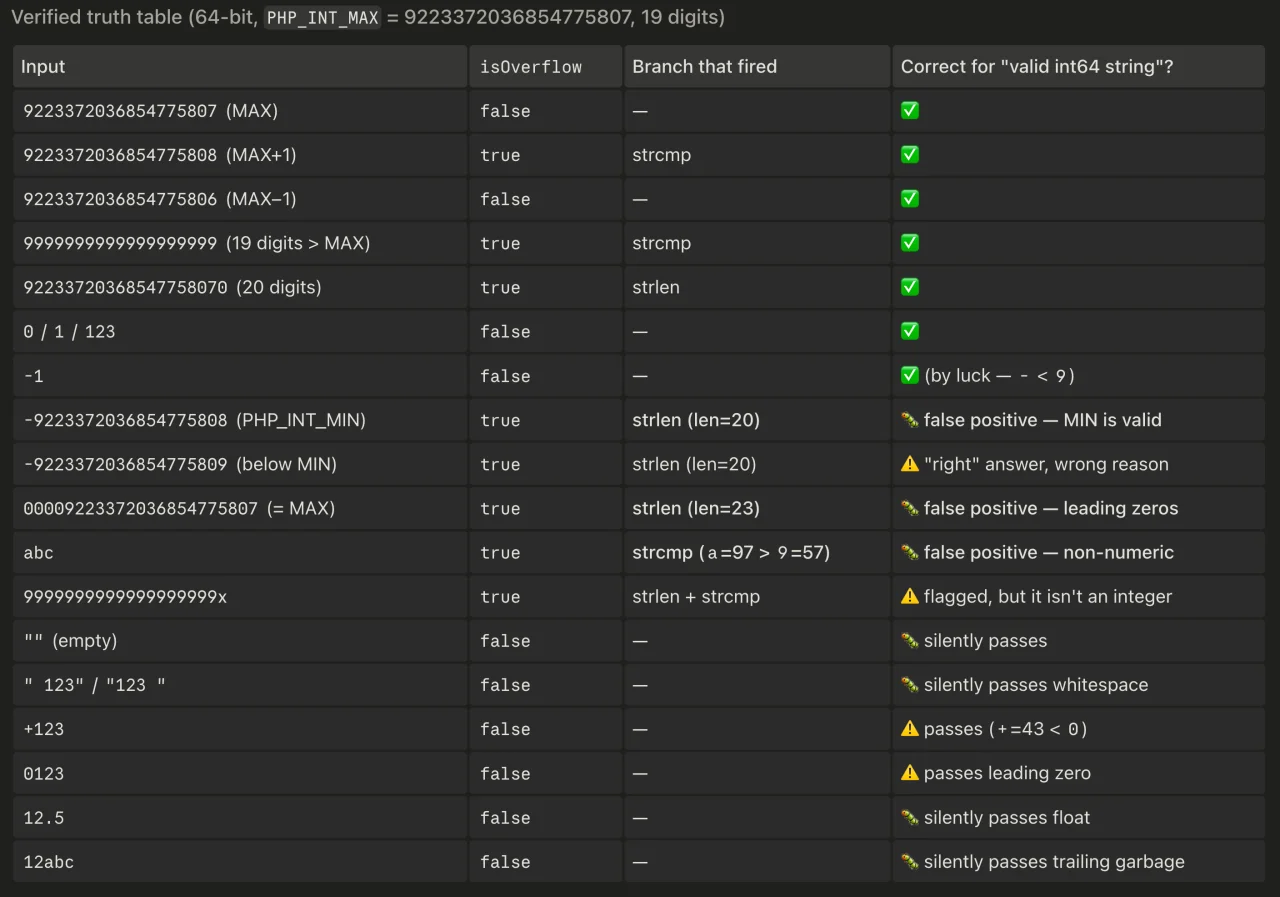Select the "12abc" input cell
Viewport: 1280px width, 897px height.
(240, 861)
